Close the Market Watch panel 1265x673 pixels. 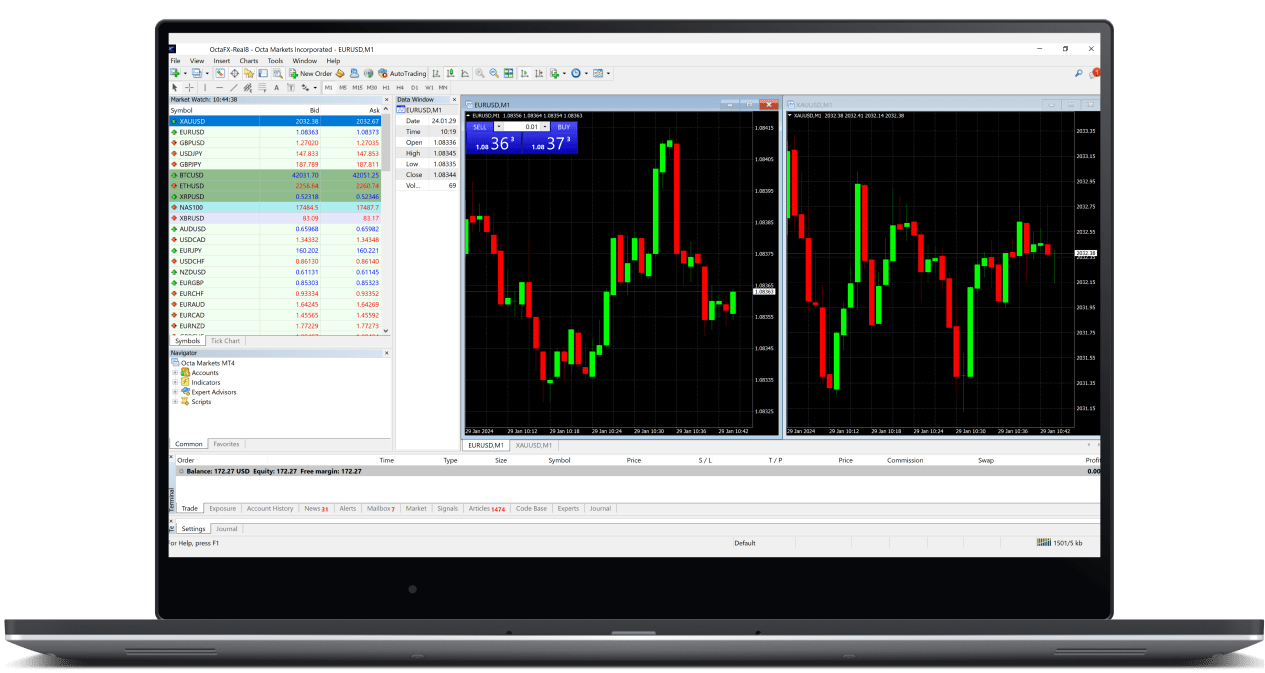coord(387,100)
